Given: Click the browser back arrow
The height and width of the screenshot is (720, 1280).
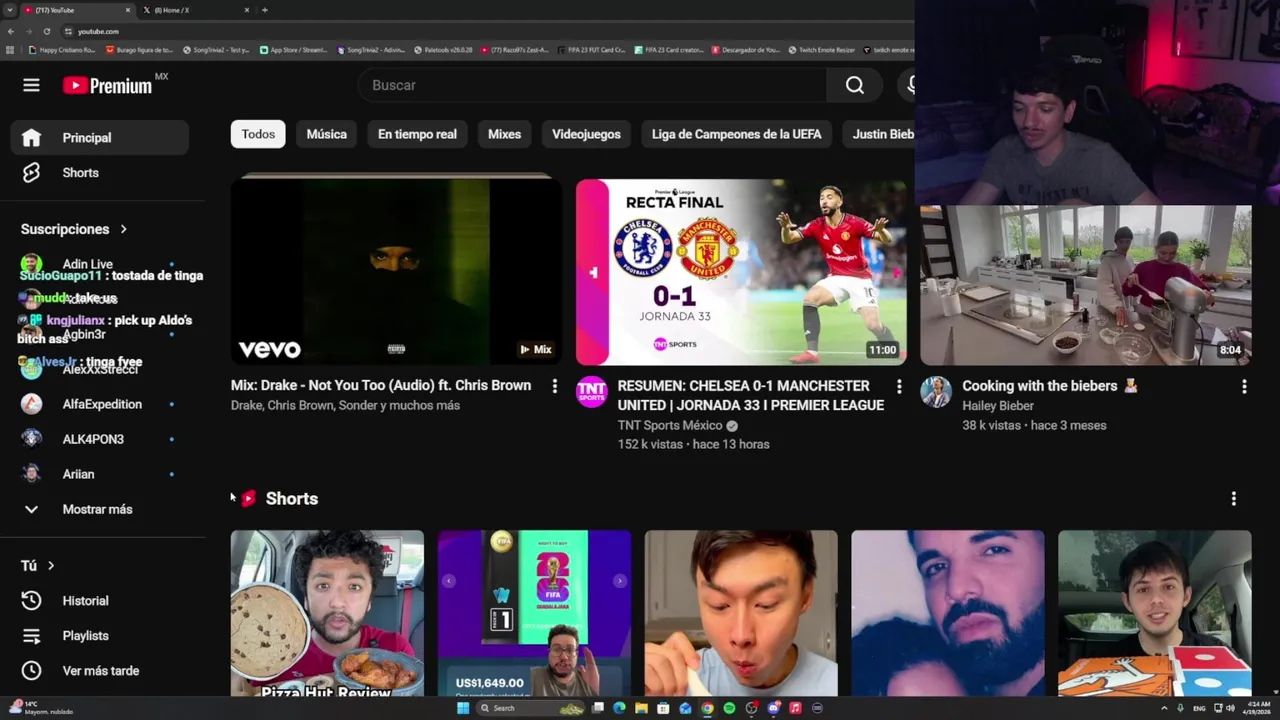Looking at the screenshot, I should point(11,31).
